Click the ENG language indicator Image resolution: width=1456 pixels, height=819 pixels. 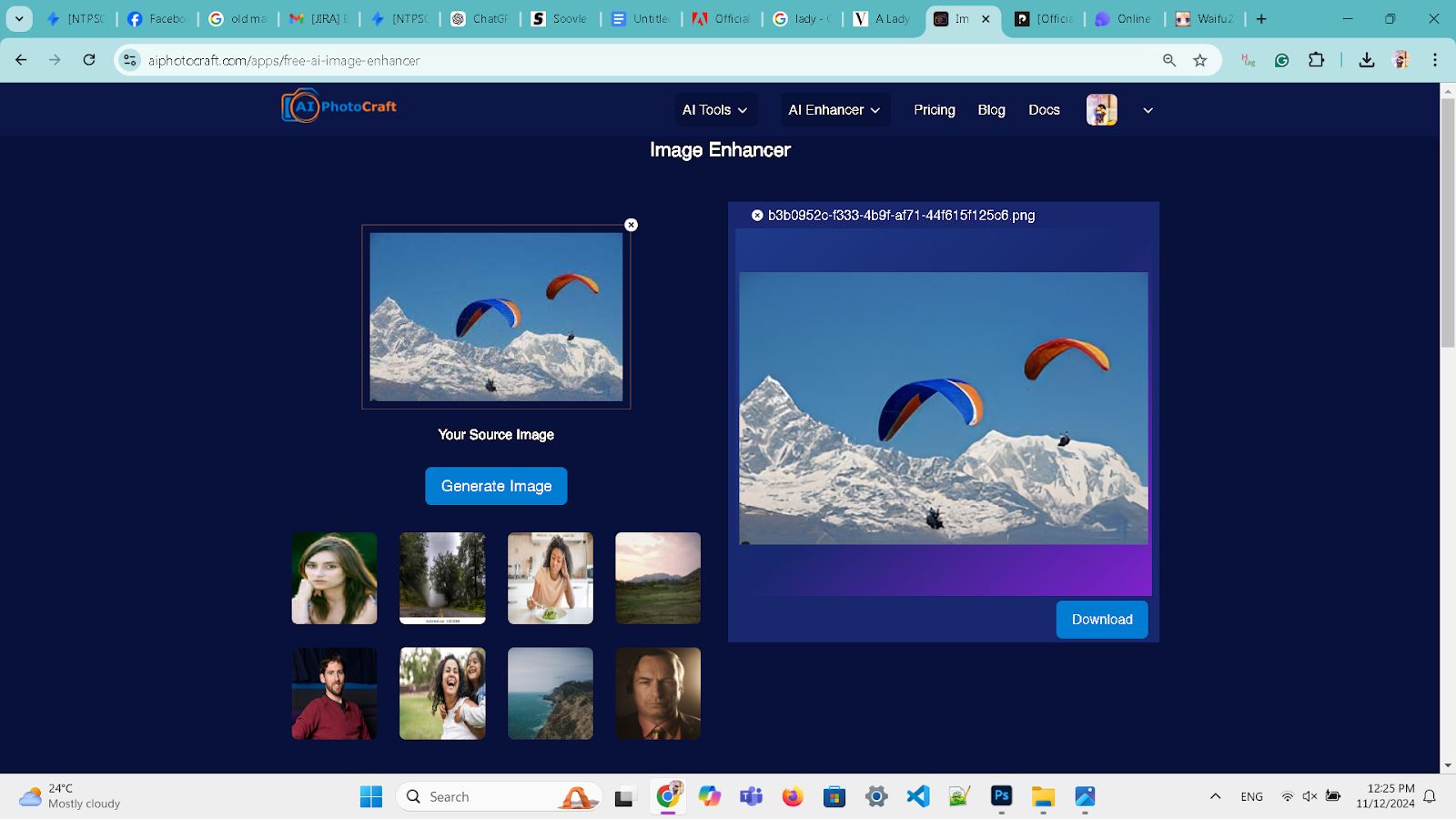pyautogui.click(x=1252, y=797)
